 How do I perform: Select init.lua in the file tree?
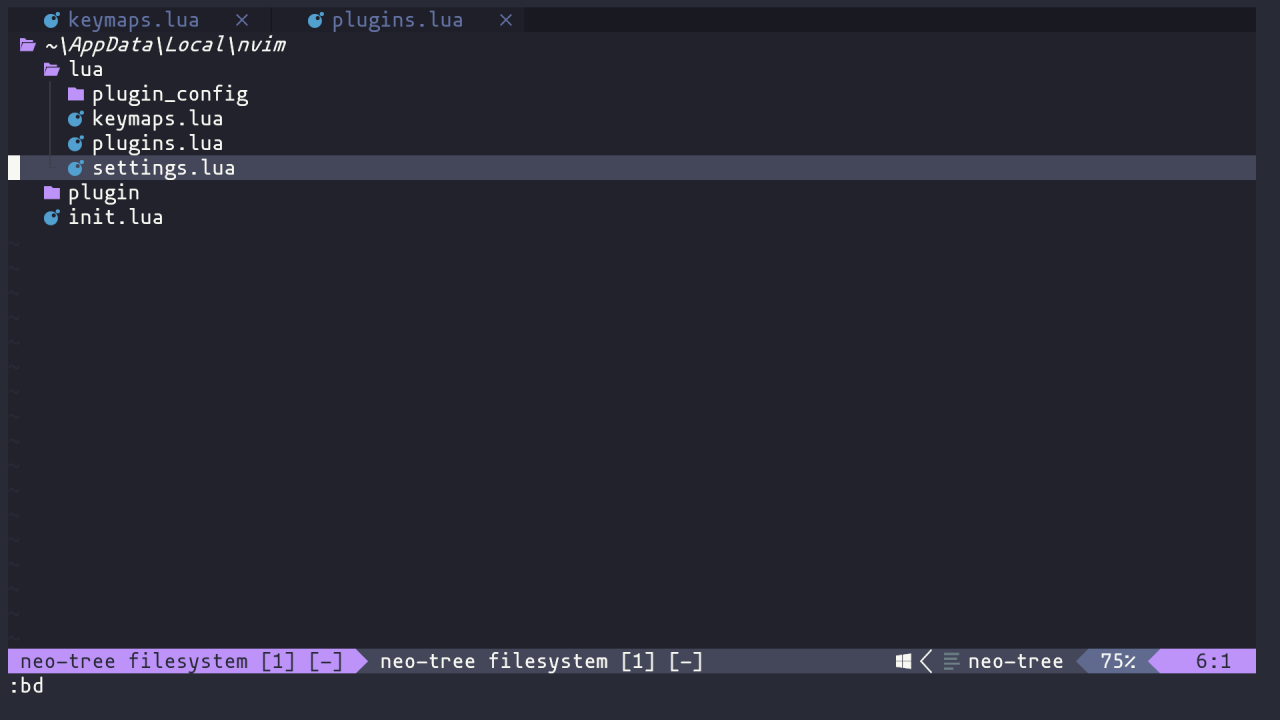115,217
